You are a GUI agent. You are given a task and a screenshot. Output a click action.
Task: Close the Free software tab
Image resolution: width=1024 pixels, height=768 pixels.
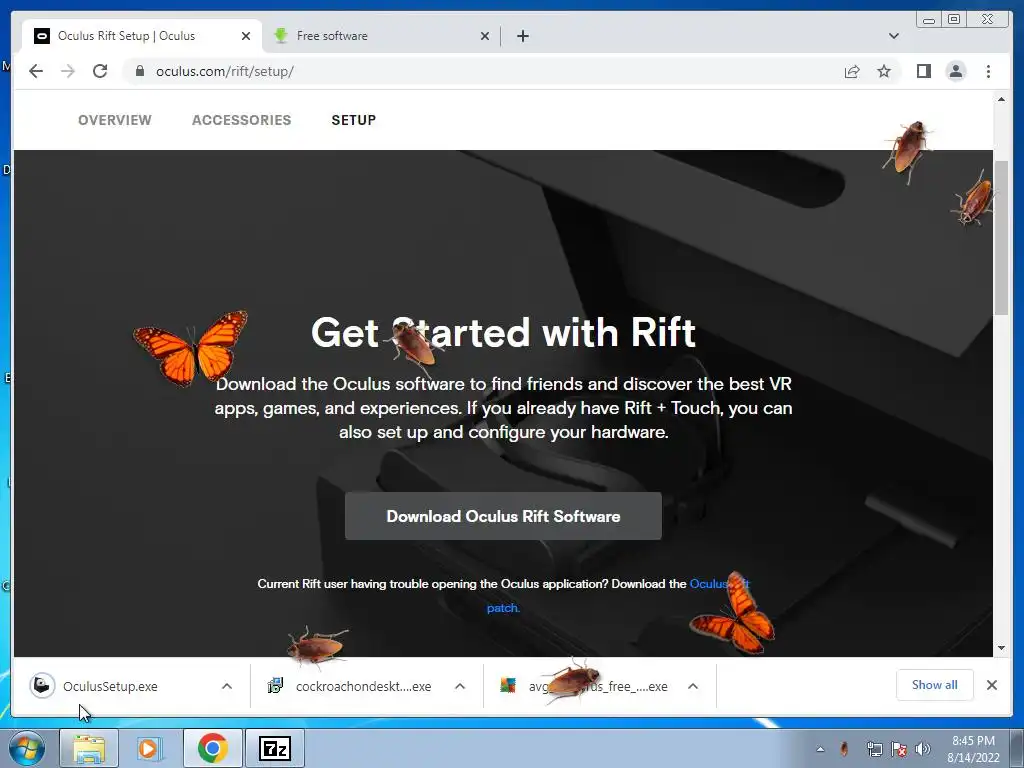coord(485,36)
